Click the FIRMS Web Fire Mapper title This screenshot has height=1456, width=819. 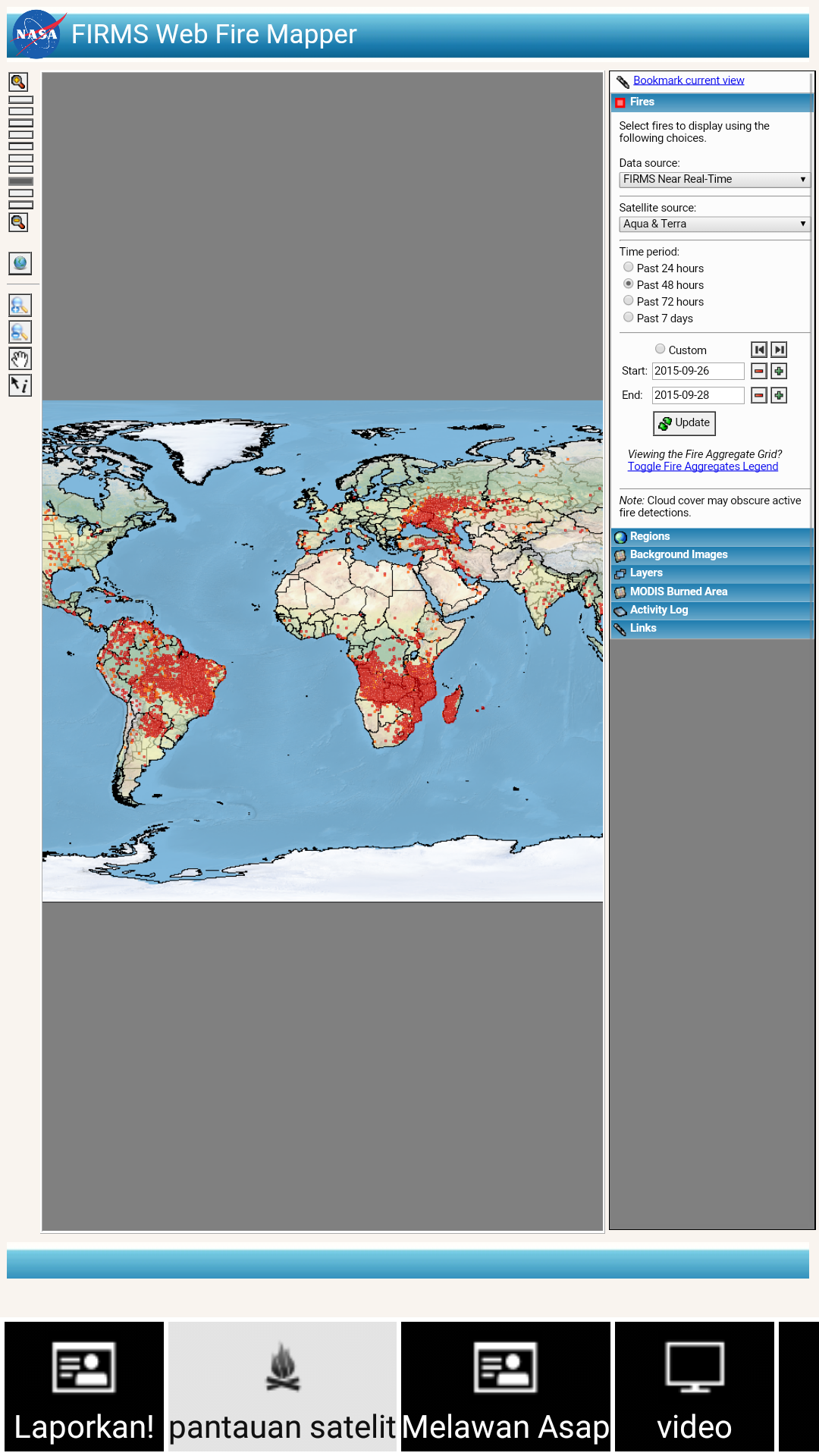tap(214, 34)
